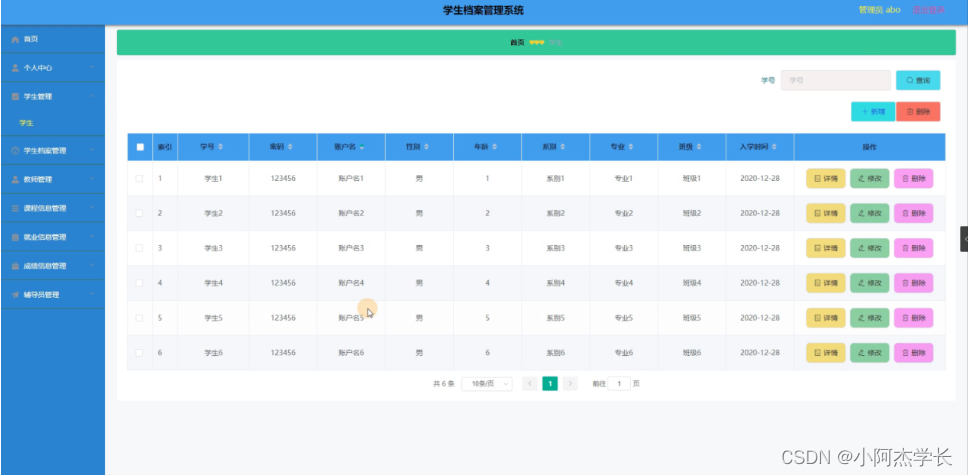Expand the 学生档案管理 sidebar menu

(52, 151)
